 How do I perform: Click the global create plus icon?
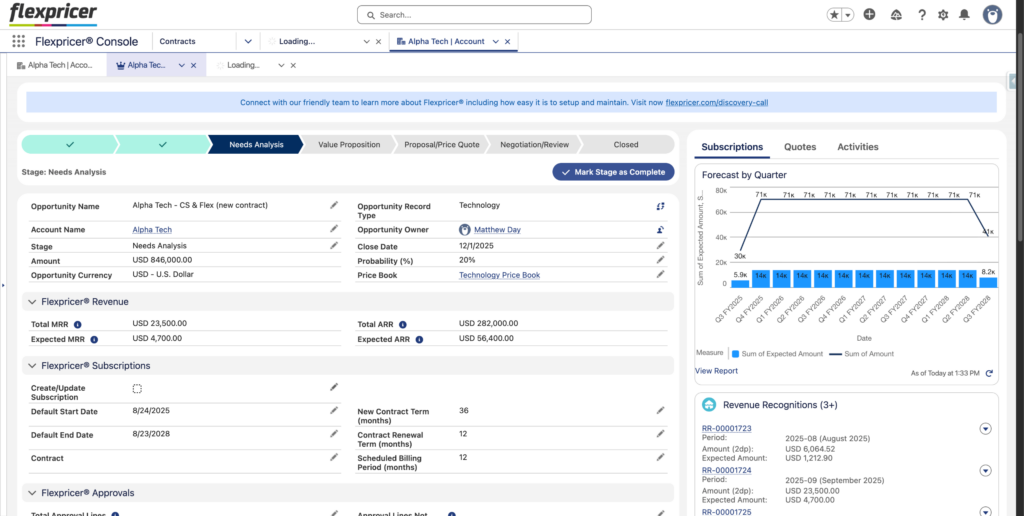(x=870, y=15)
